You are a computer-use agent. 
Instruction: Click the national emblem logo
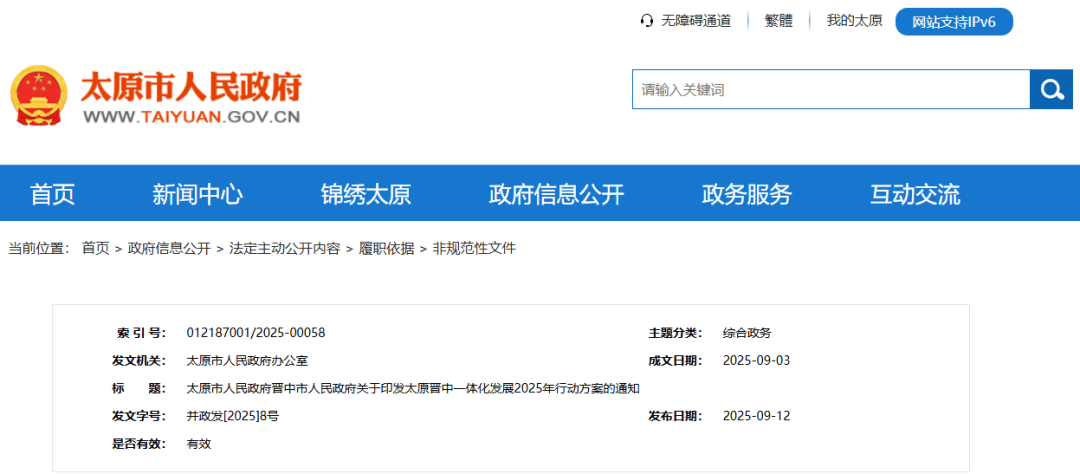pos(39,96)
